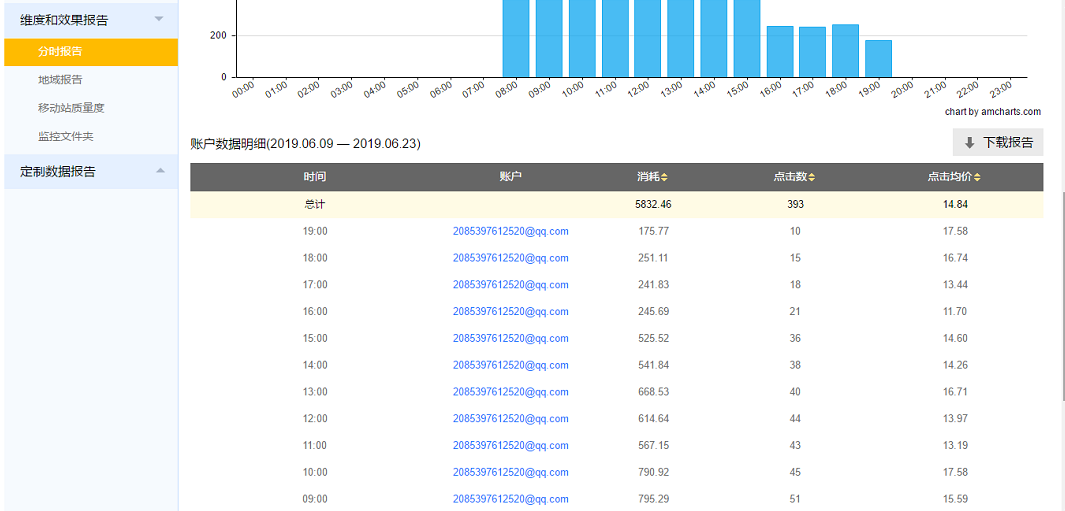Click the 12:00 bar in the chart
Image resolution: width=1065 pixels, height=511 pixels.
[x=647, y=38]
